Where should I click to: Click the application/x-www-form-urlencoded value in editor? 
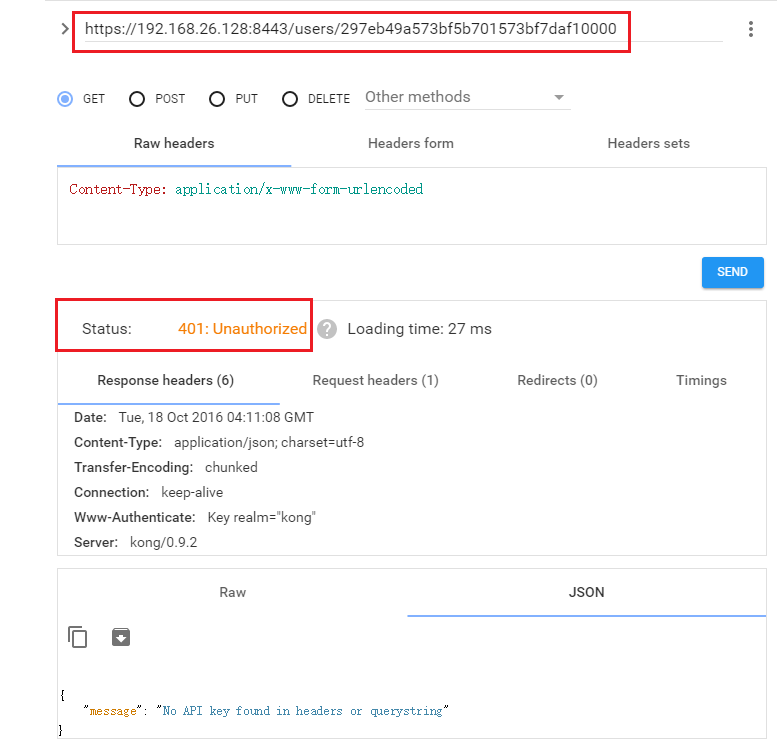pos(299,190)
